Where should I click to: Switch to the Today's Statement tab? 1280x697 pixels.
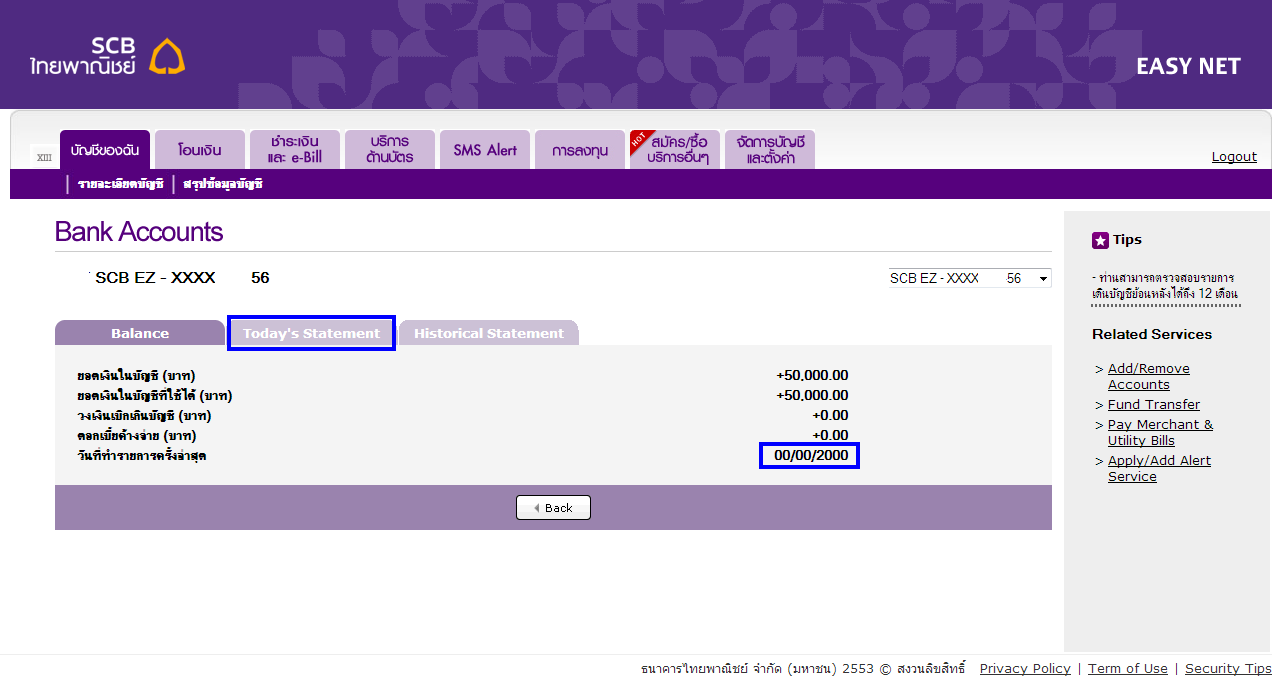(312, 333)
